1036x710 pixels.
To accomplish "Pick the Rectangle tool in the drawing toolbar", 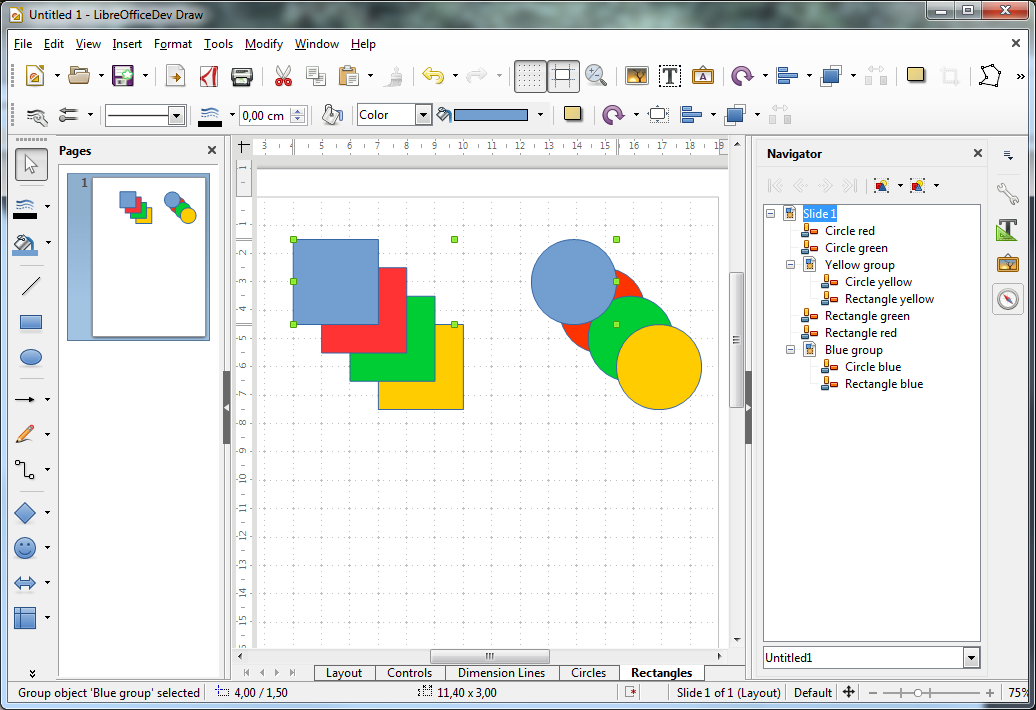I will click(31, 322).
